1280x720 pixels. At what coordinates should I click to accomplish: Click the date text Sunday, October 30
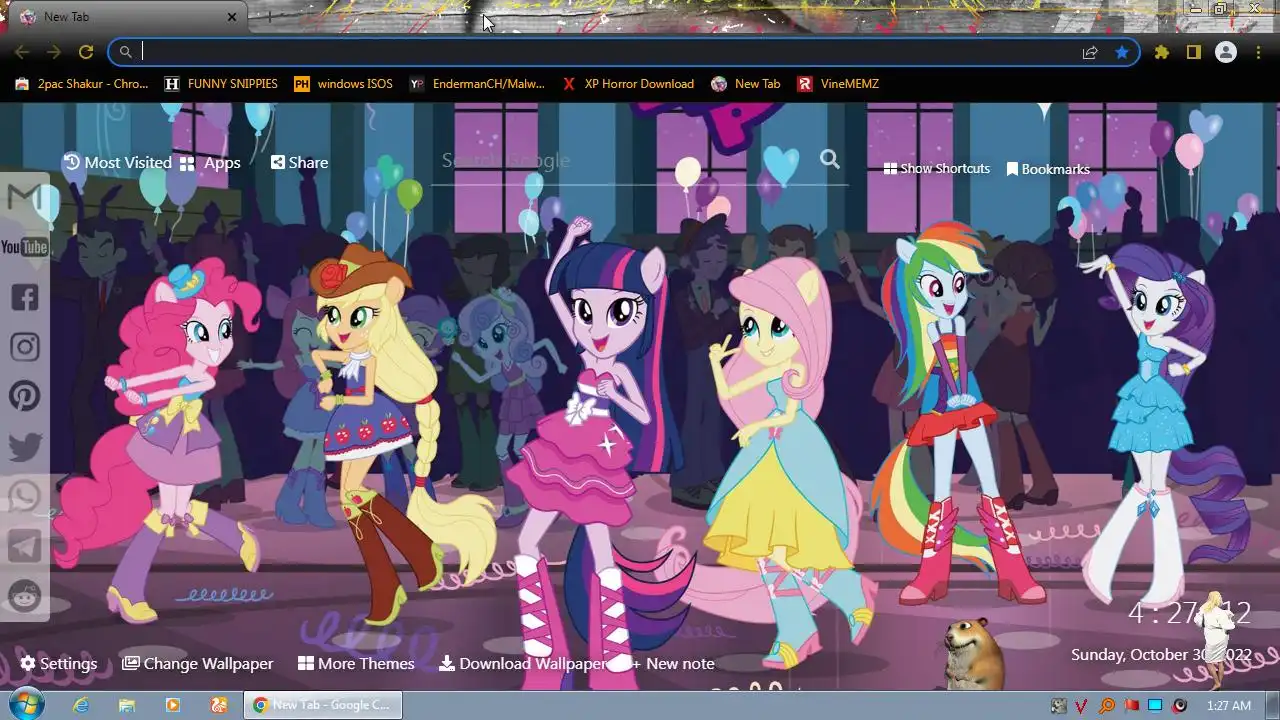[1161, 655]
